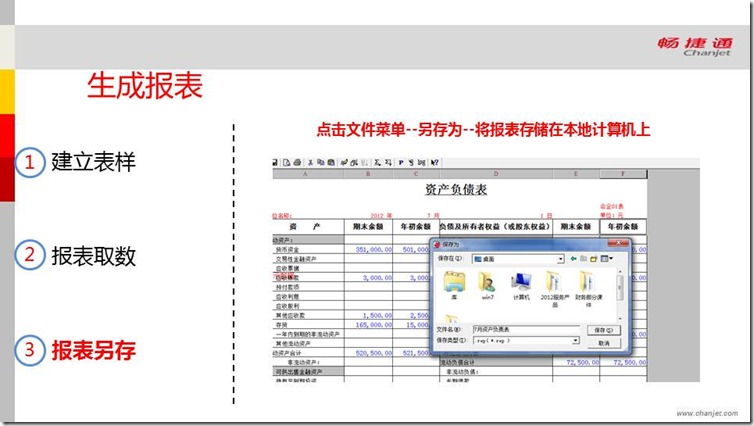Click the 保存 (Save) button
Viewport: 754px width, 426px height.
click(604, 330)
